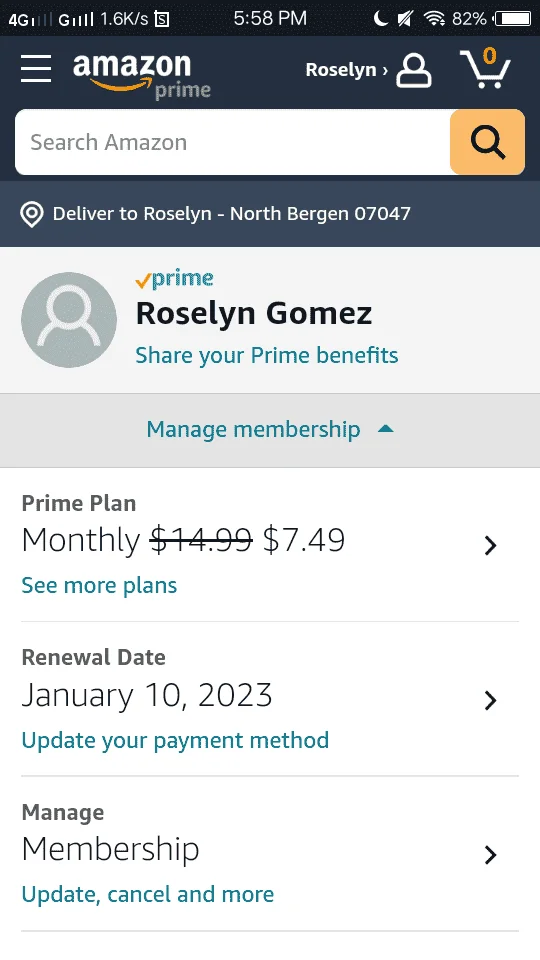
Task: Tap the Roselyn account name text
Action: (x=341, y=70)
